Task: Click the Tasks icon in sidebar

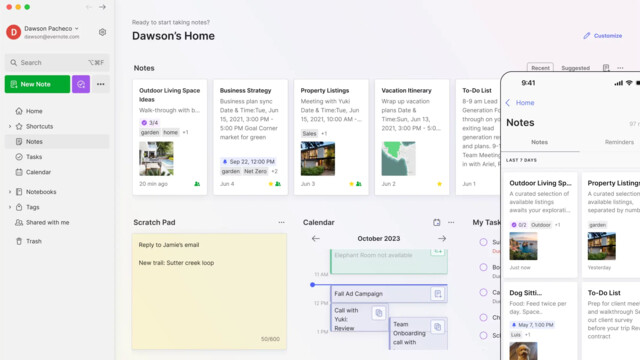Action: 19,157
